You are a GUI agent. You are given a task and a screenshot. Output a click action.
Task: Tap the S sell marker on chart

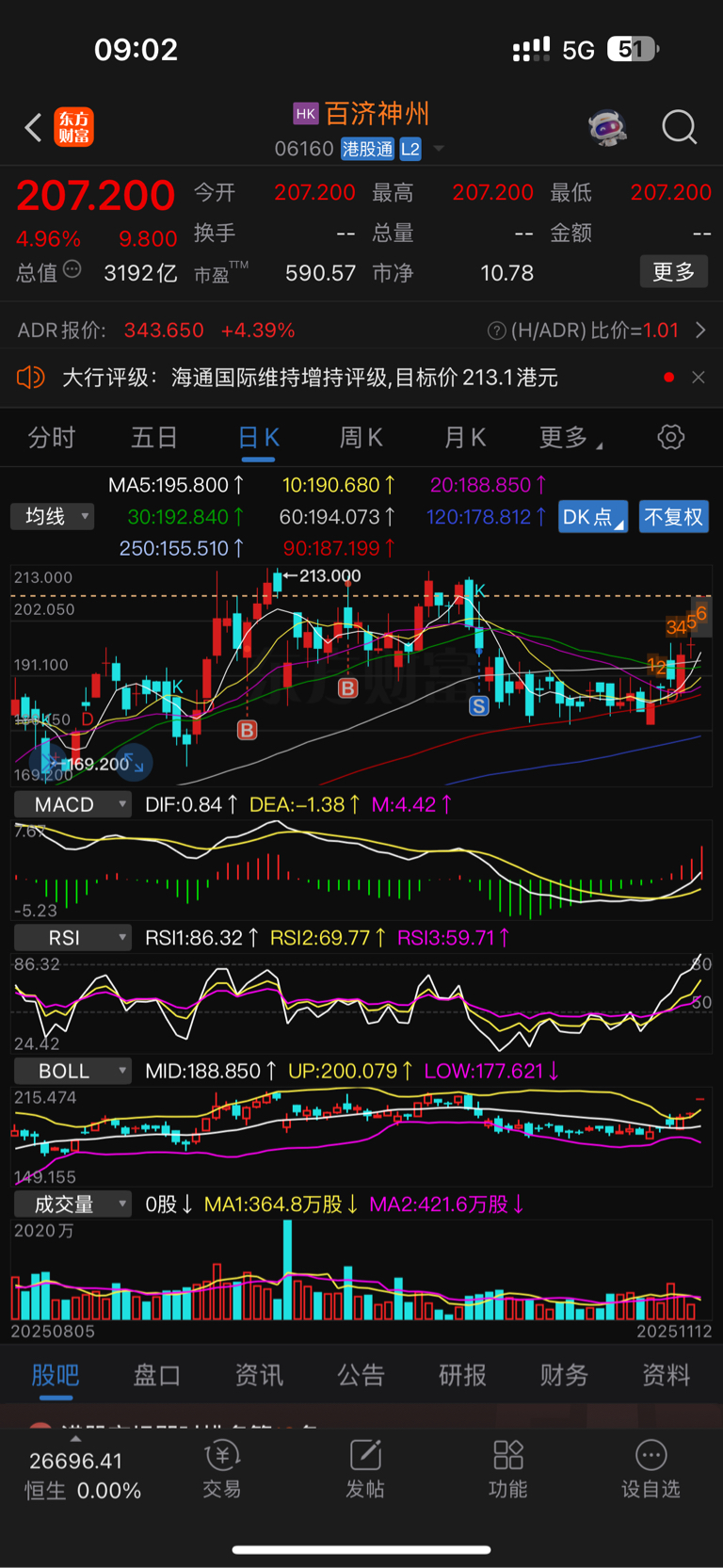[479, 705]
